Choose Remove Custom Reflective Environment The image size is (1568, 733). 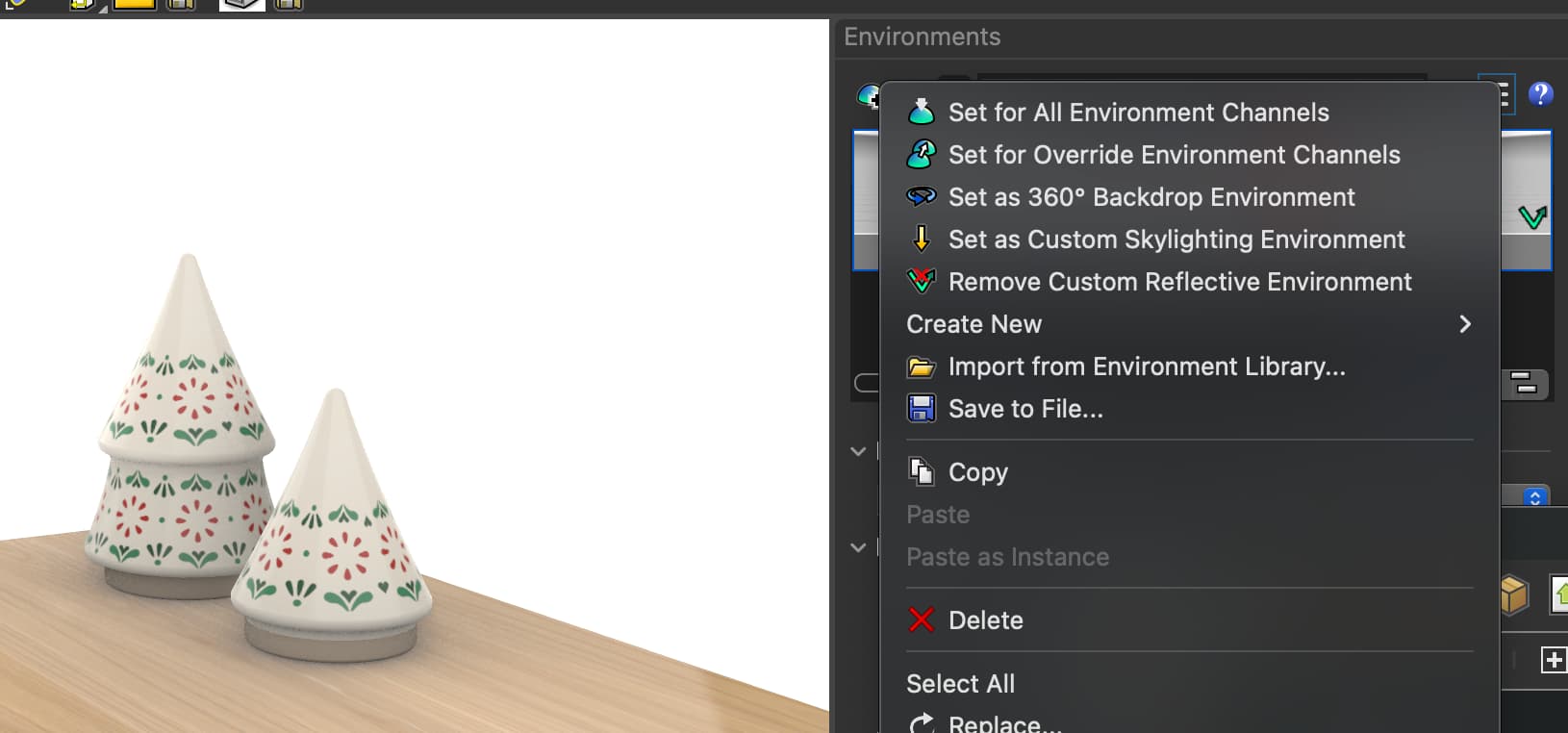pos(1179,282)
